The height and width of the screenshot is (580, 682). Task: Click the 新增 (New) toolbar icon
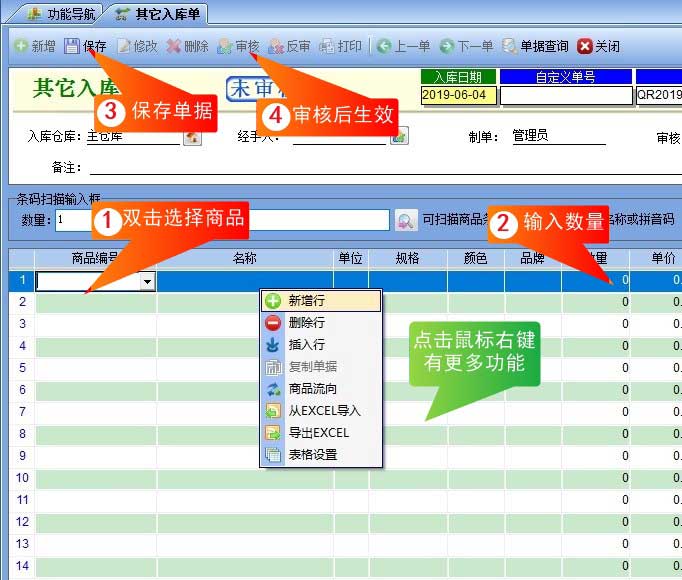click(21, 46)
